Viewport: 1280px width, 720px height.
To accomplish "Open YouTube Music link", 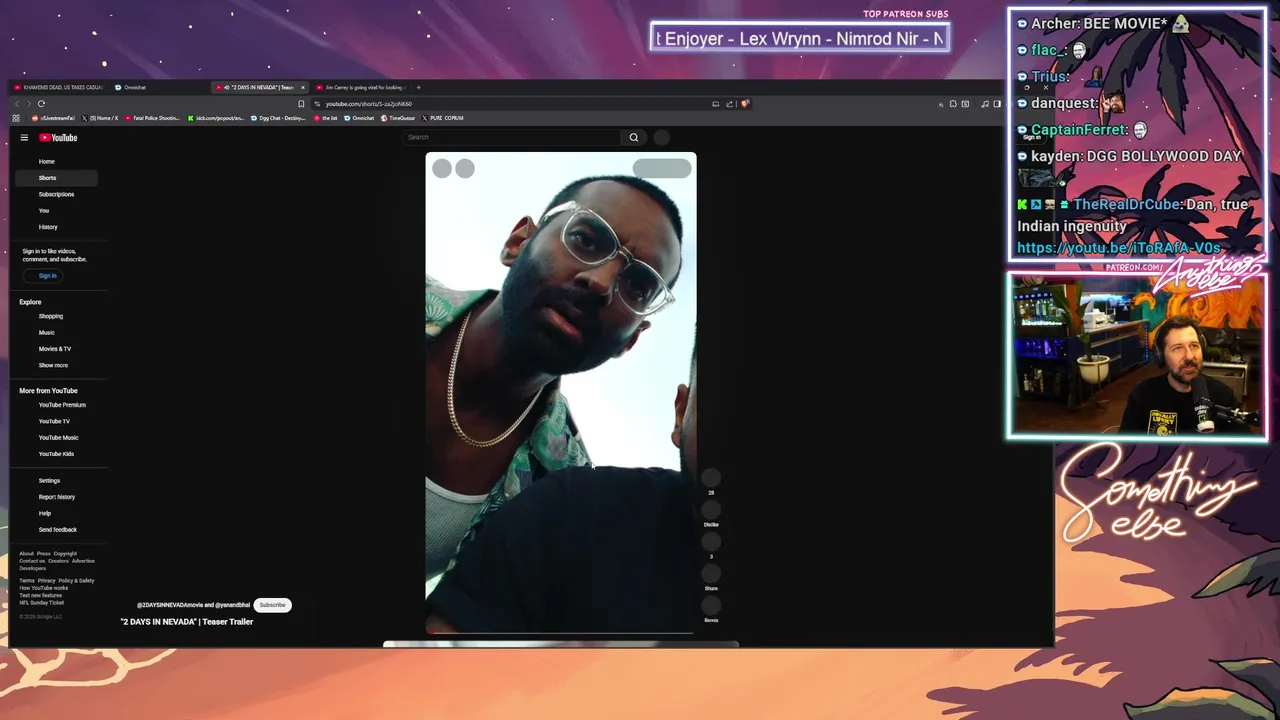I will click(x=58, y=438).
